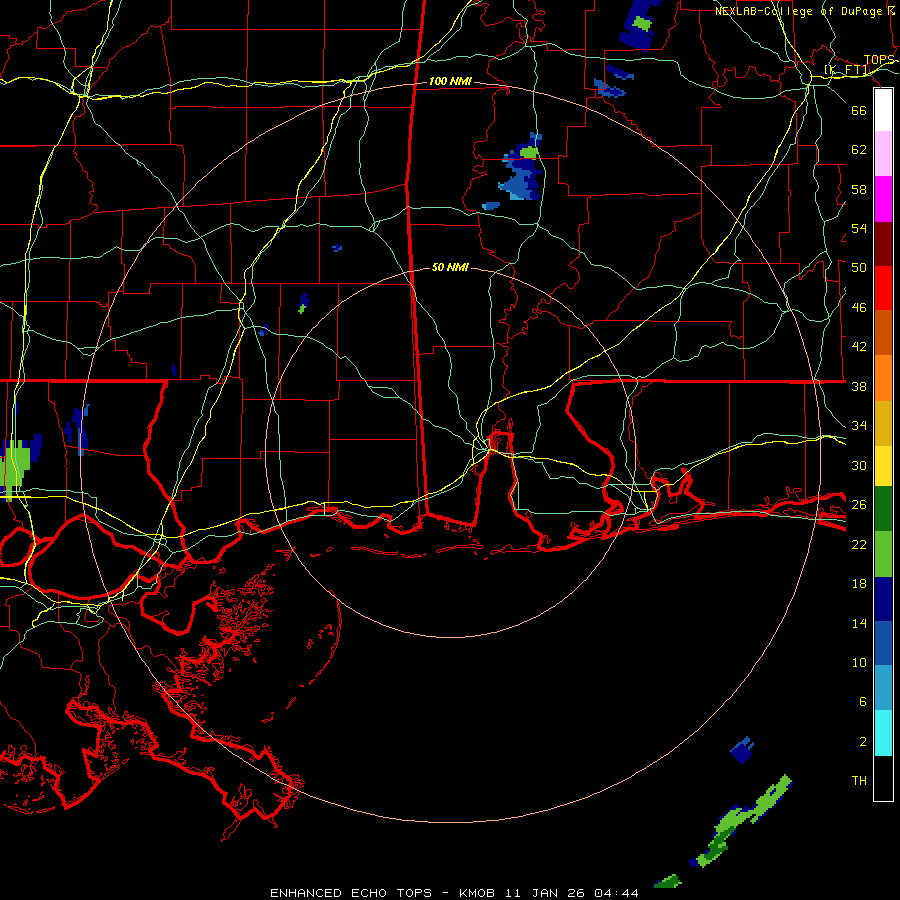
Task: Select the magenta legend color swatch
Action: (x=883, y=199)
